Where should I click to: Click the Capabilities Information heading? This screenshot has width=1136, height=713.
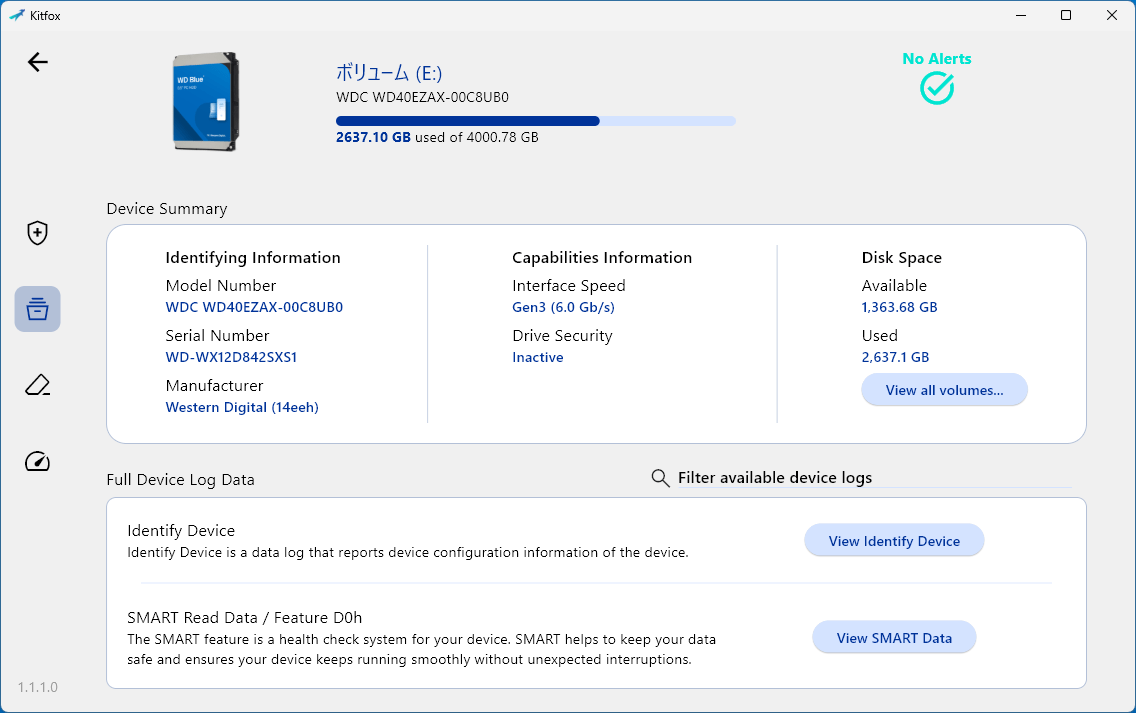tap(601, 257)
